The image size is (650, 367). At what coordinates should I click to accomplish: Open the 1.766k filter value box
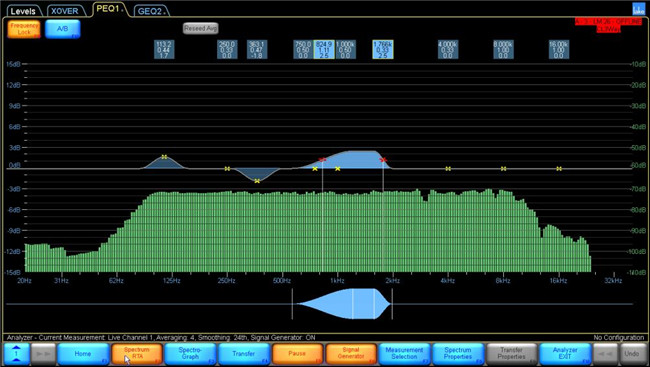coord(383,49)
